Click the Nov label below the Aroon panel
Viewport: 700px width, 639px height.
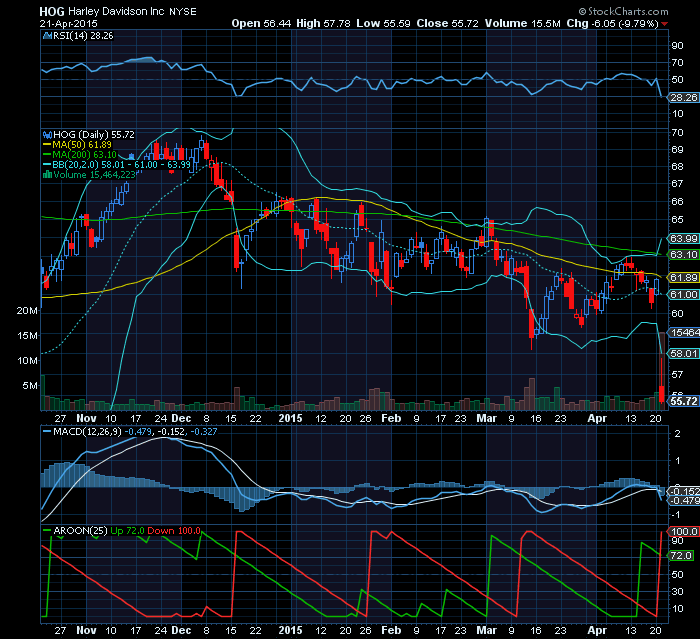point(86,631)
